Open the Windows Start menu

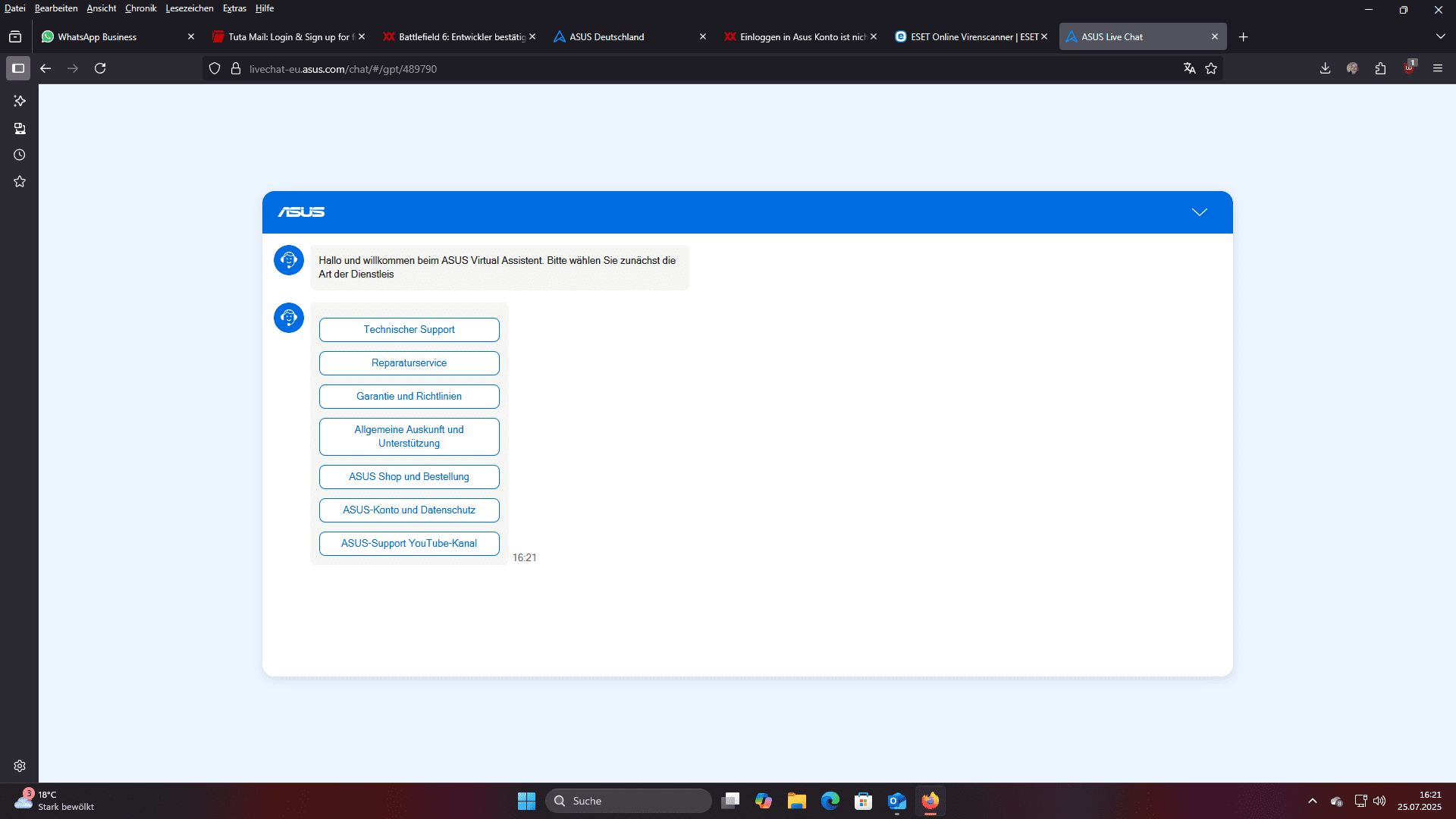tap(526, 801)
